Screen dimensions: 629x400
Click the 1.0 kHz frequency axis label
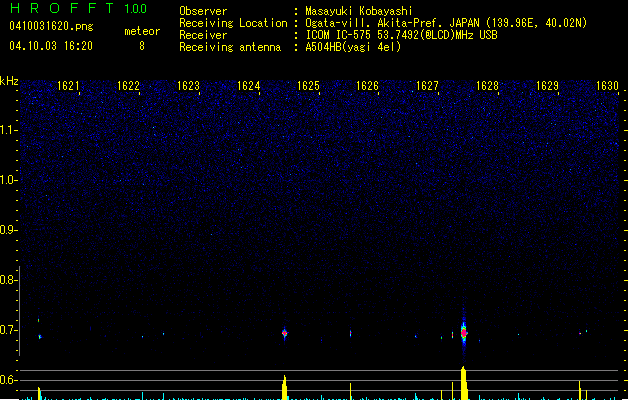pos(8,180)
